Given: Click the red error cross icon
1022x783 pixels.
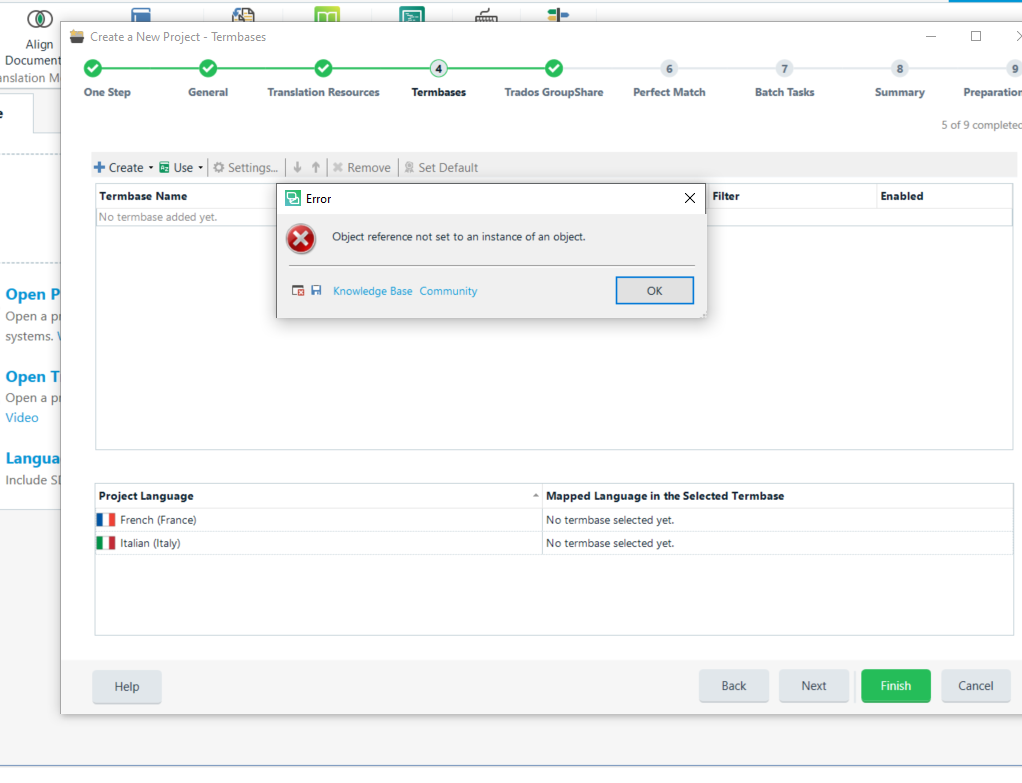Looking at the screenshot, I should click(x=301, y=239).
